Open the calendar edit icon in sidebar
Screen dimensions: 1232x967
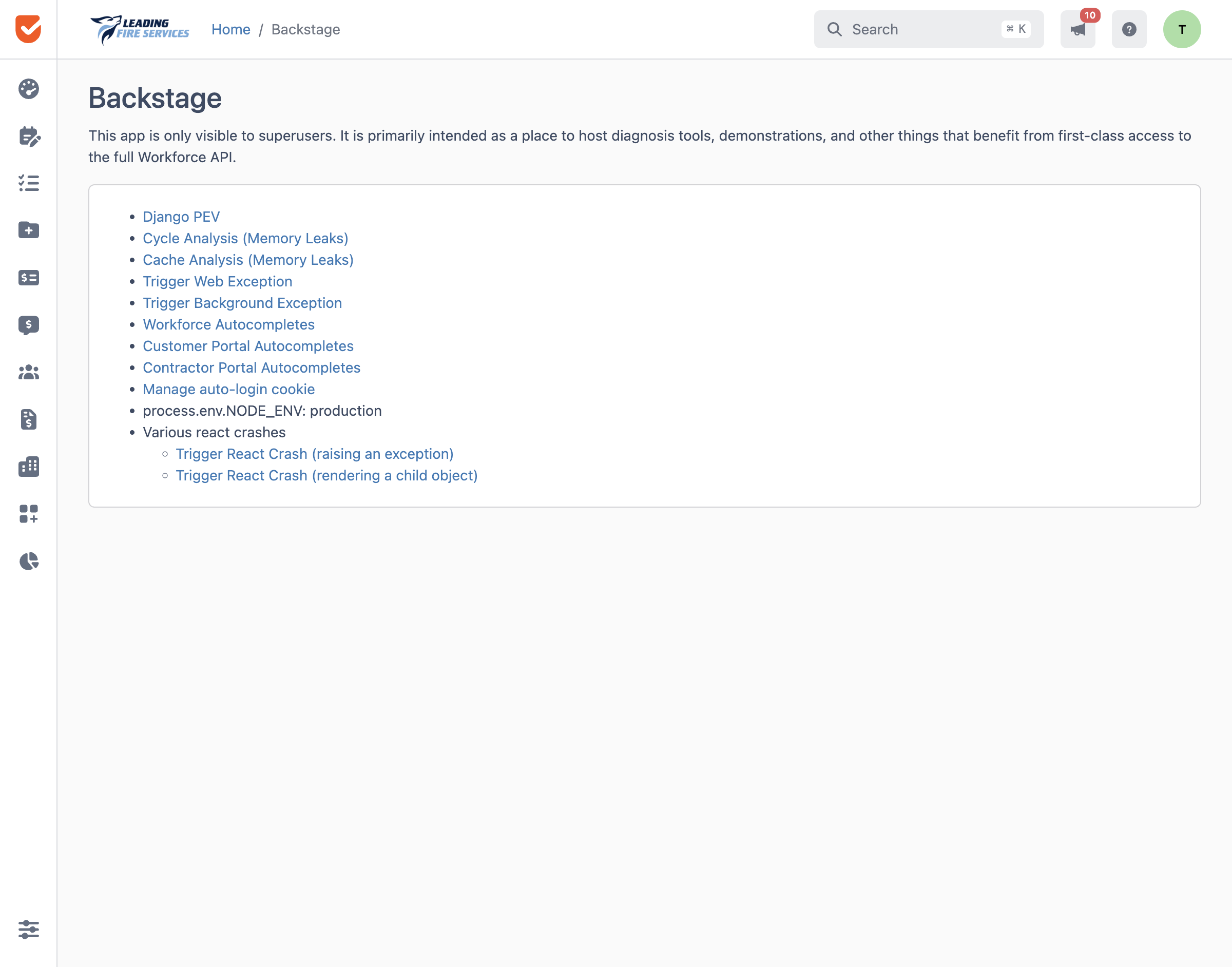[29, 137]
